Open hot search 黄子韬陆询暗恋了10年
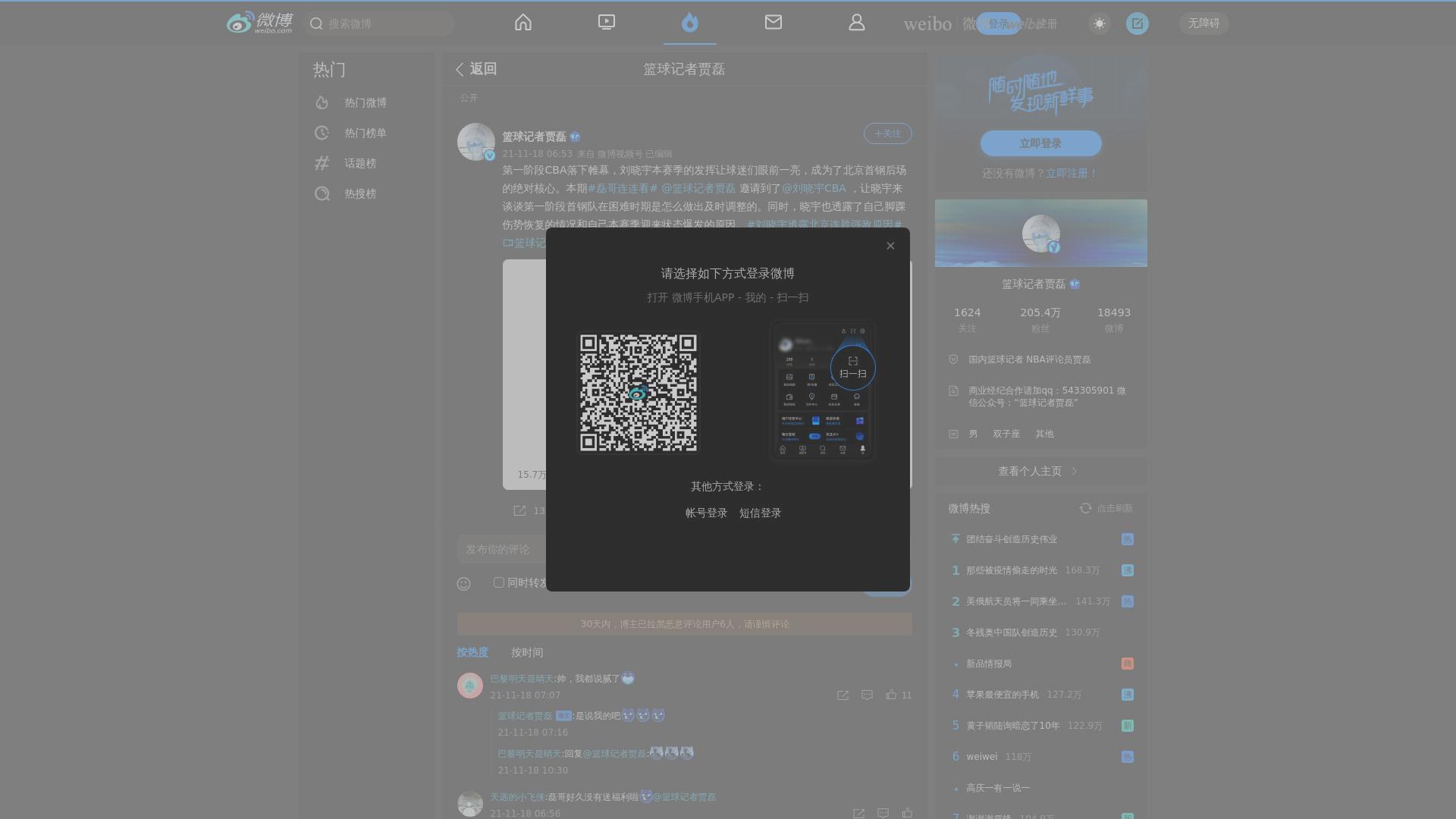This screenshot has width=1456, height=819. pyautogui.click(x=1013, y=726)
